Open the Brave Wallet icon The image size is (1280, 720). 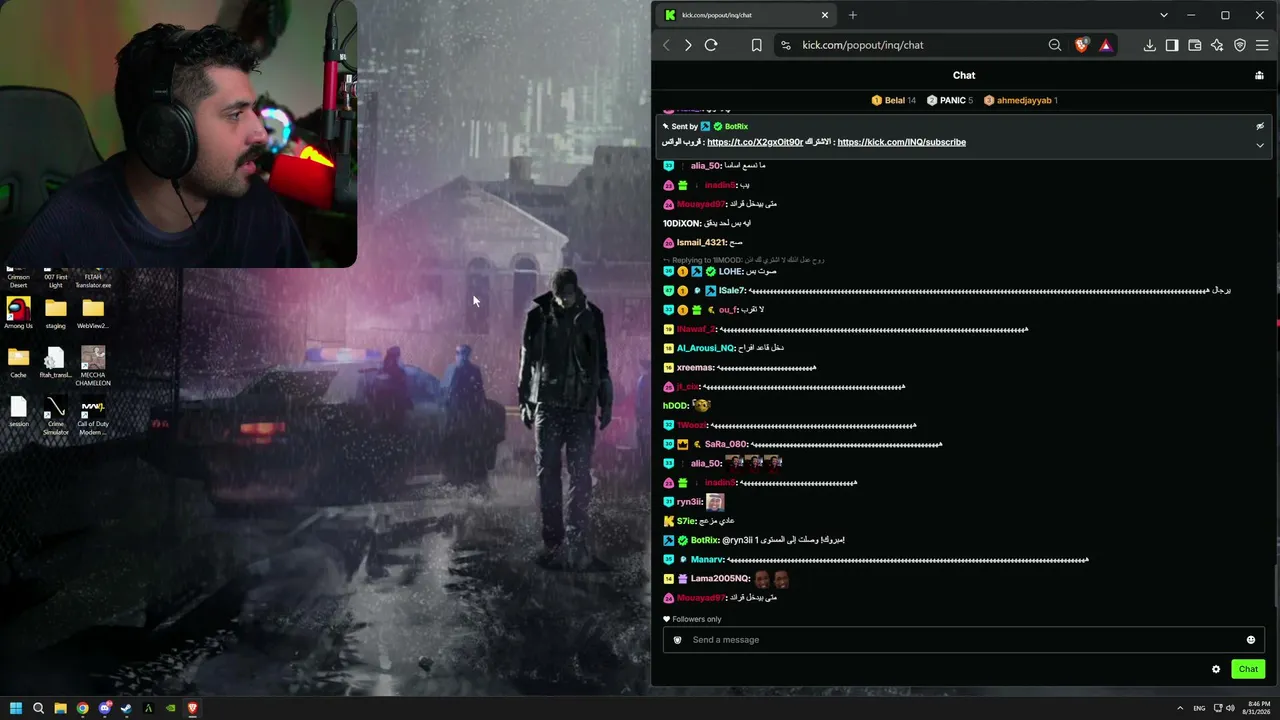(x=1194, y=45)
